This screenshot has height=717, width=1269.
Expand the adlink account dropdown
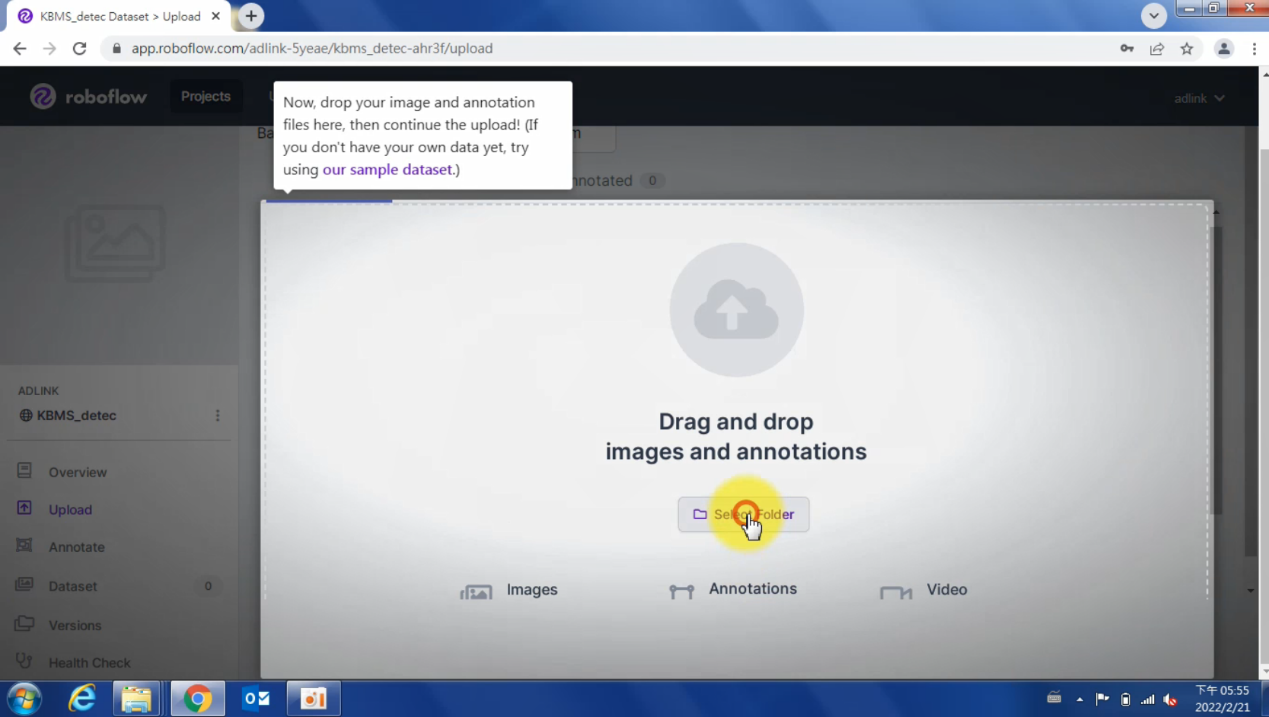point(1199,98)
